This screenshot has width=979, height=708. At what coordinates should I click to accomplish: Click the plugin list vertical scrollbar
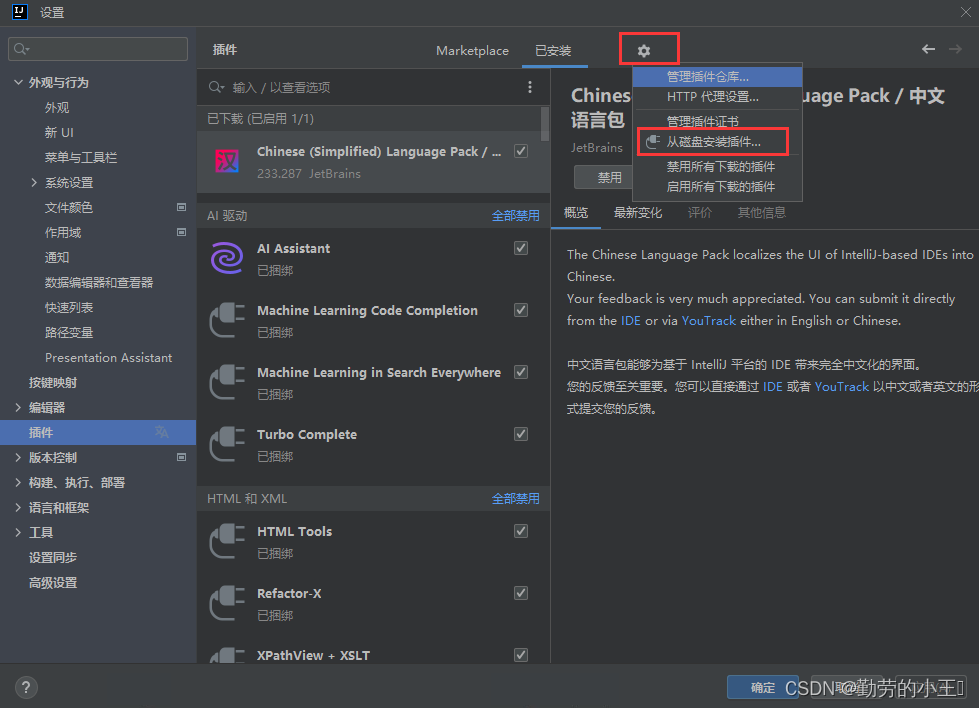(545, 124)
